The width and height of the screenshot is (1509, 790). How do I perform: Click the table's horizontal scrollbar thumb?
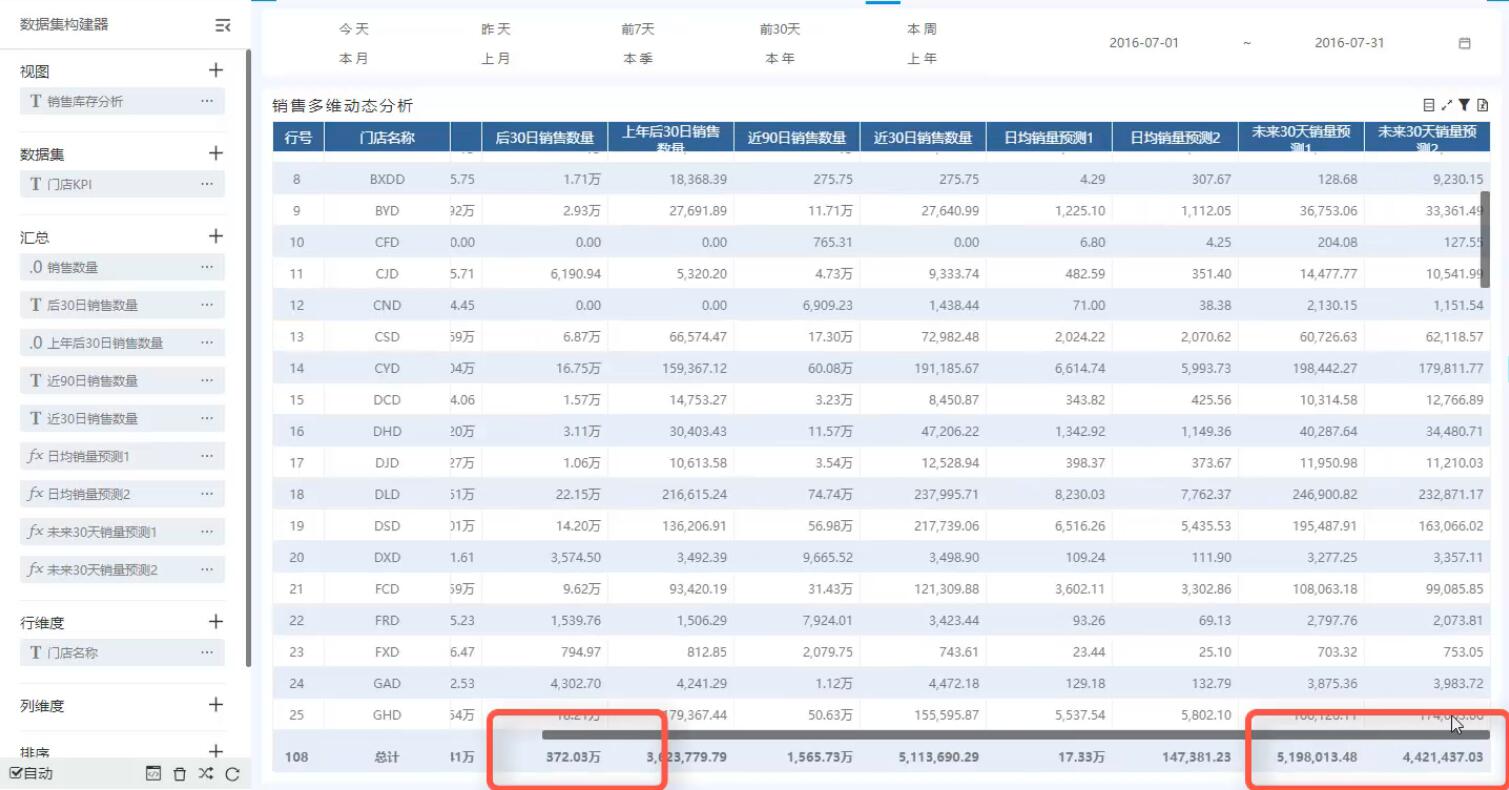tap(1015, 734)
